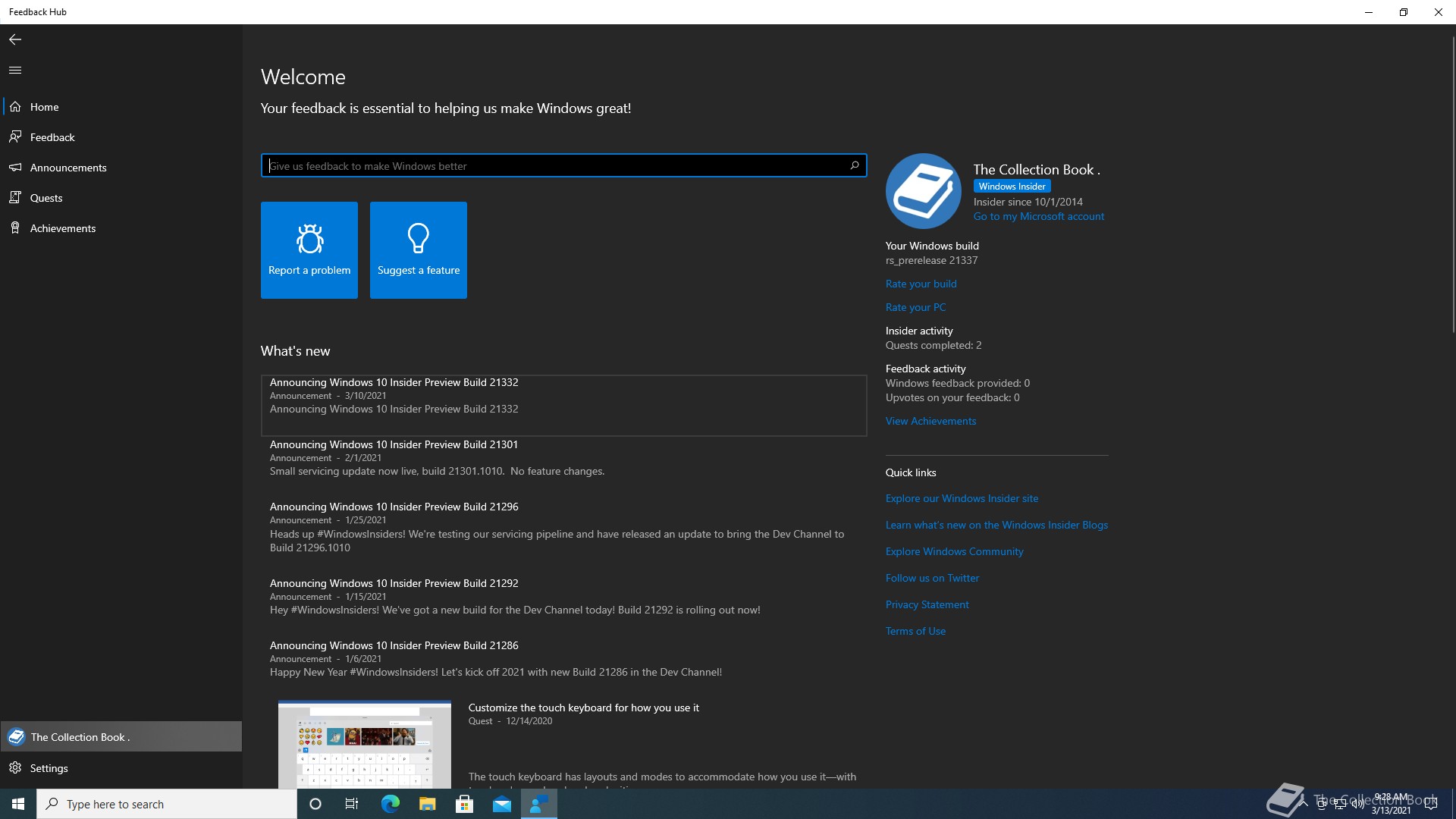The height and width of the screenshot is (819, 1456).
Task: Open the touch keyboard quest thumbnail
Action: pyautogui.click(x=365, y=744)
